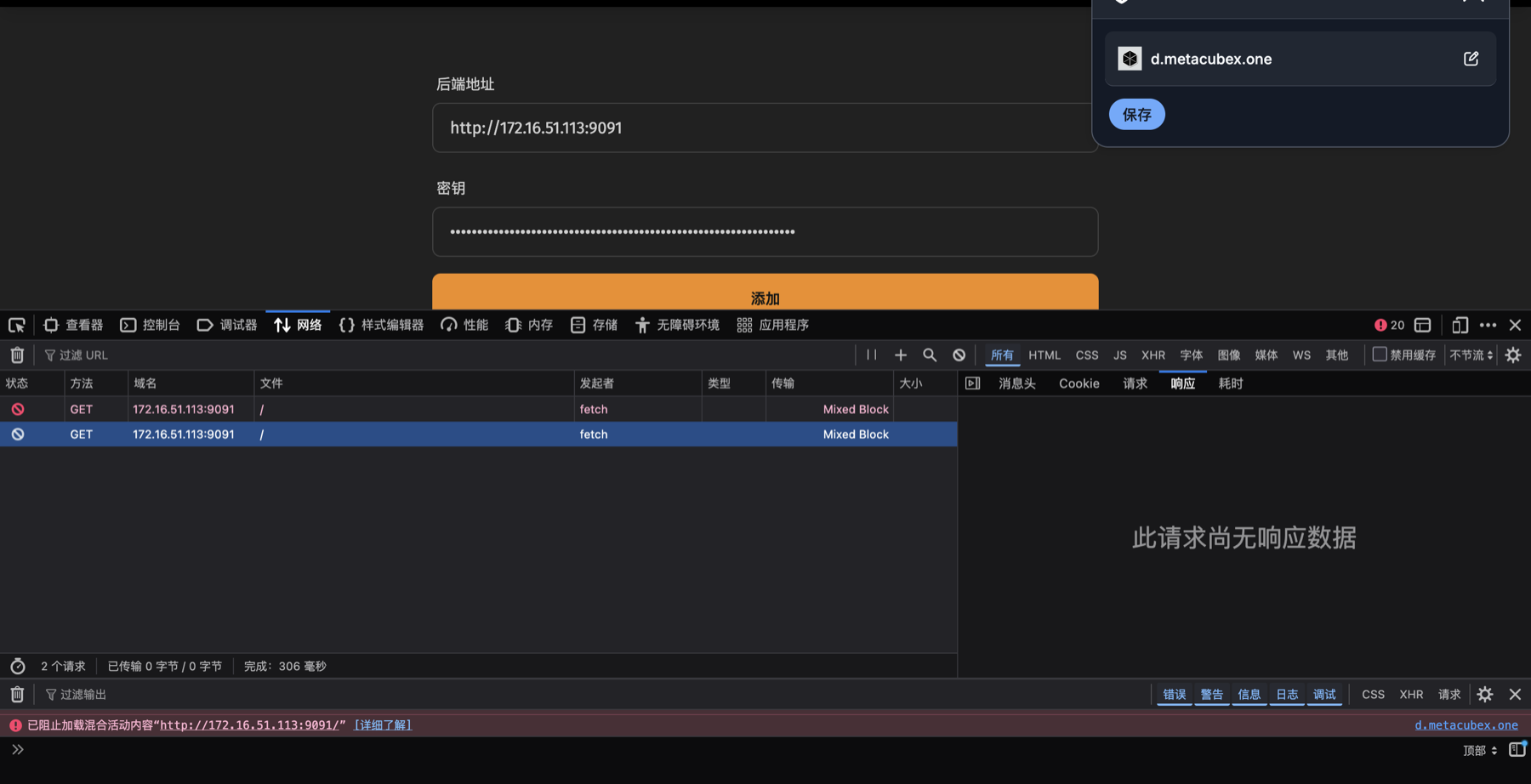Toggle responsive design mode icon
The height and width of the screenshot is (784, 1531).
(x=1460, y=325)
